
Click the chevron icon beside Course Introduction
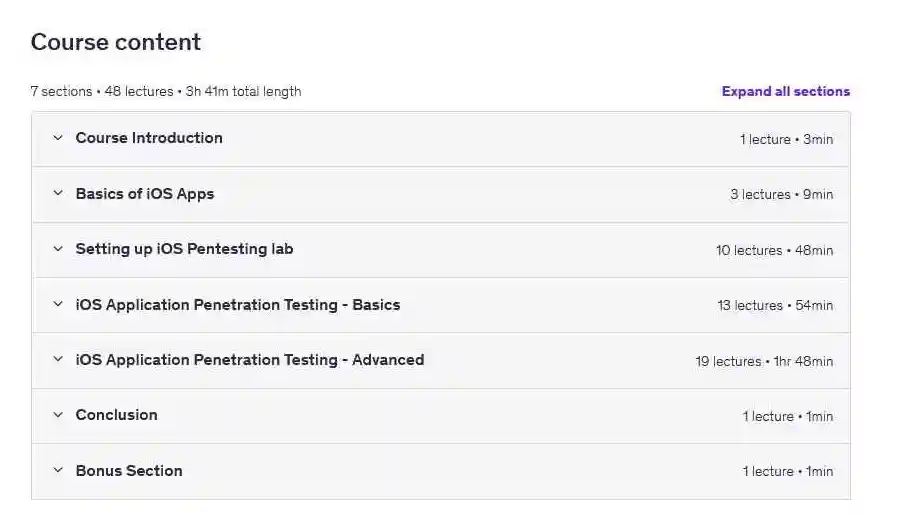click(57, 138)
